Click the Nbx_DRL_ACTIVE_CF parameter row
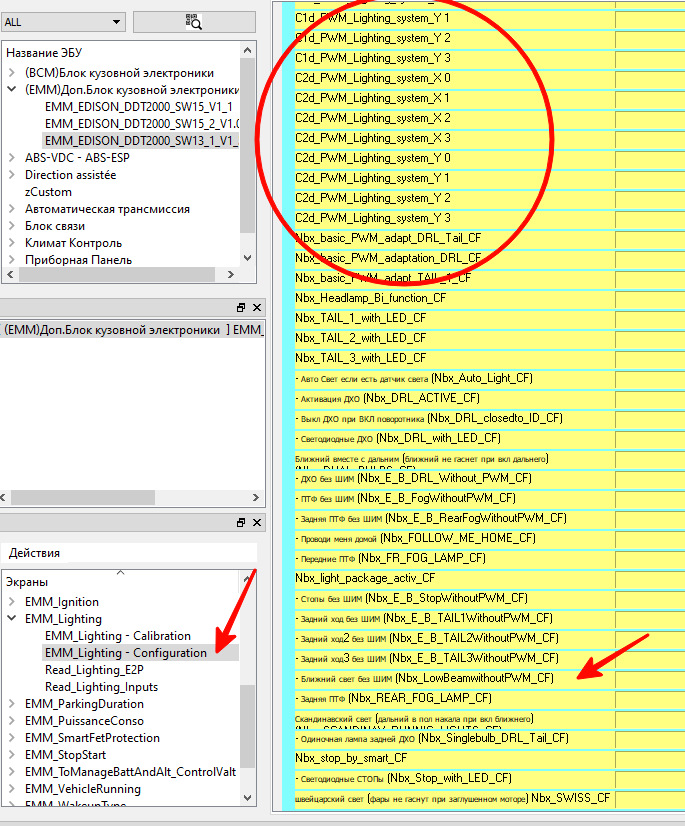This screenshot has height=826, width=685. coord(421,398)
